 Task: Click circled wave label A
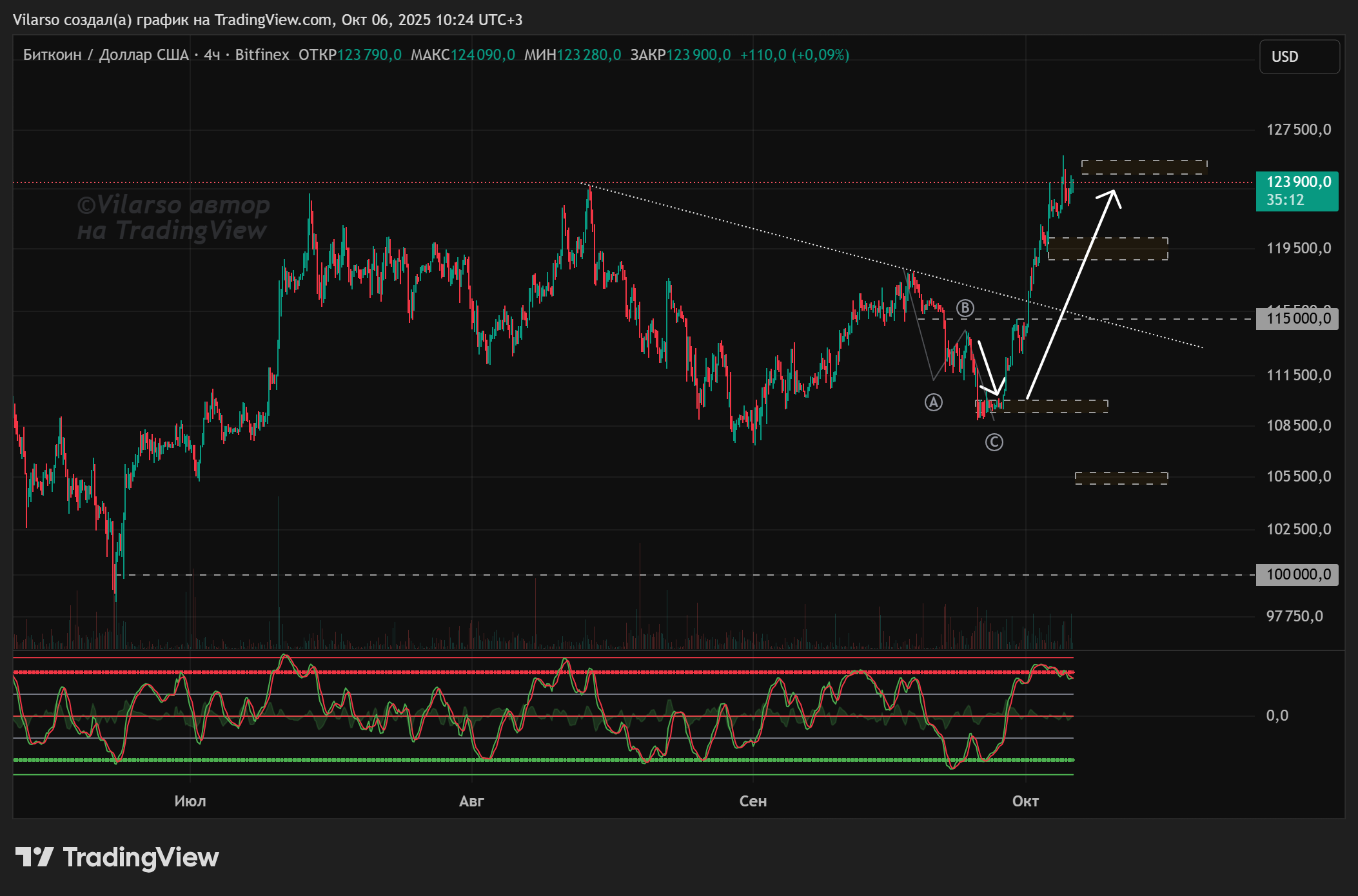[x=933, y=403]
